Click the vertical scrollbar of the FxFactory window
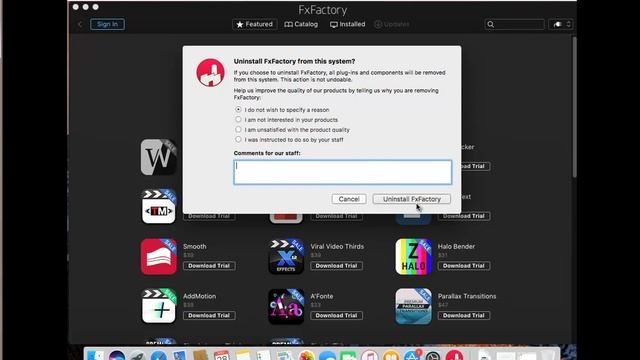This screenshot has height=360, width=640. (x=574, y=107)
